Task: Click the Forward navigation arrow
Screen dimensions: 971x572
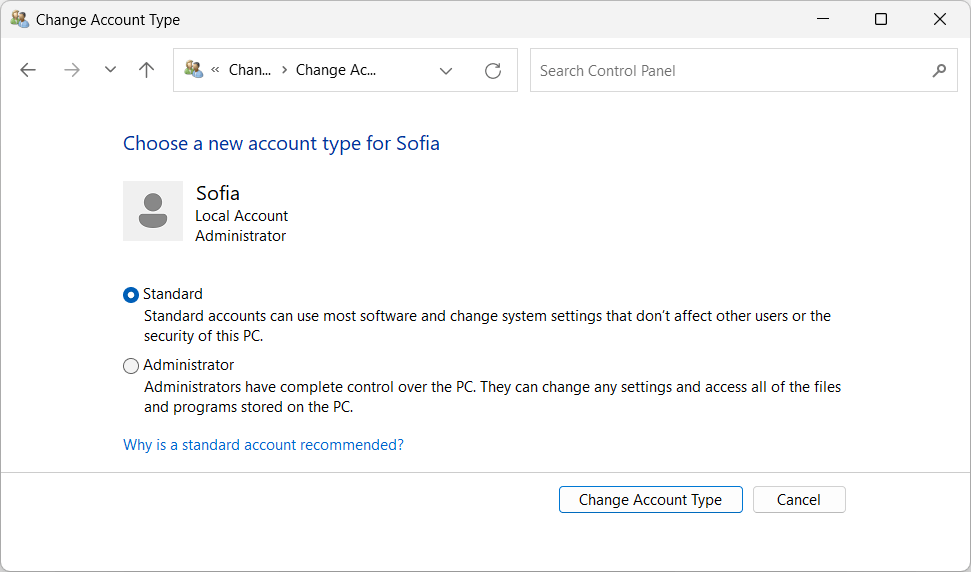Action: pos(71,70)
